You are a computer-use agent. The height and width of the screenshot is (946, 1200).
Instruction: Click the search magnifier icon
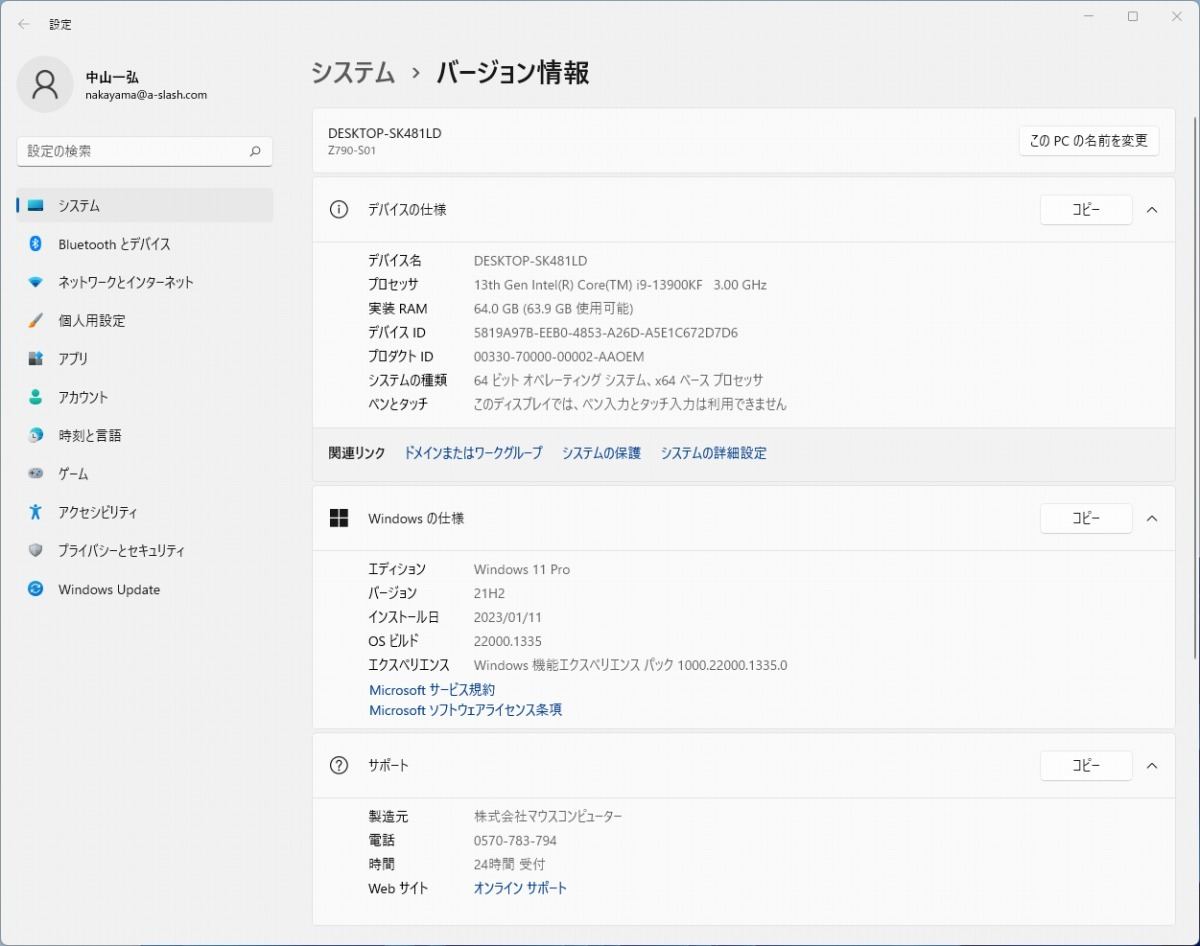pos(255,151)
